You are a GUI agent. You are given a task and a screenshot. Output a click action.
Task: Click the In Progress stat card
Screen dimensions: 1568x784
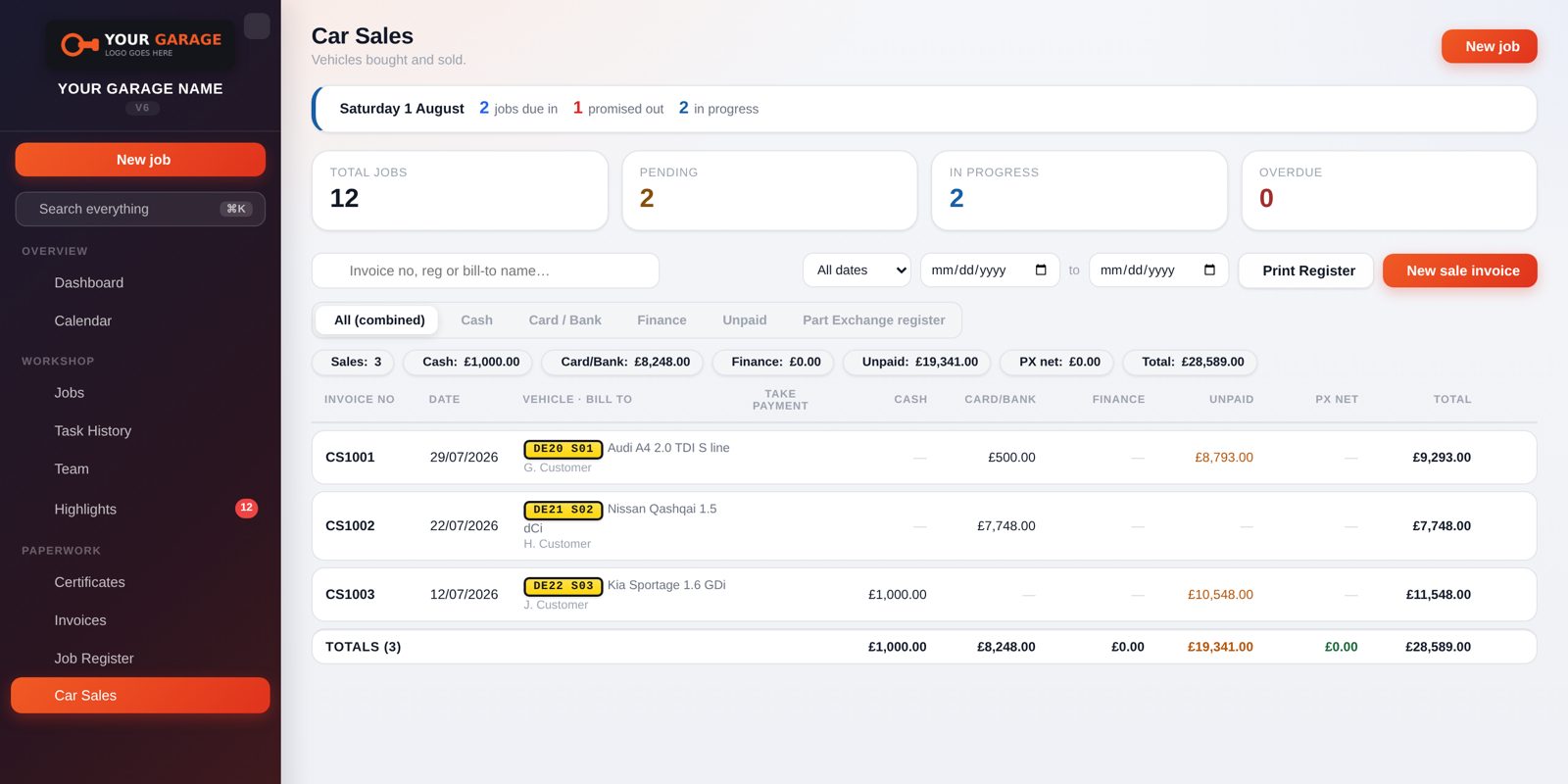(x=1079, y=190)
